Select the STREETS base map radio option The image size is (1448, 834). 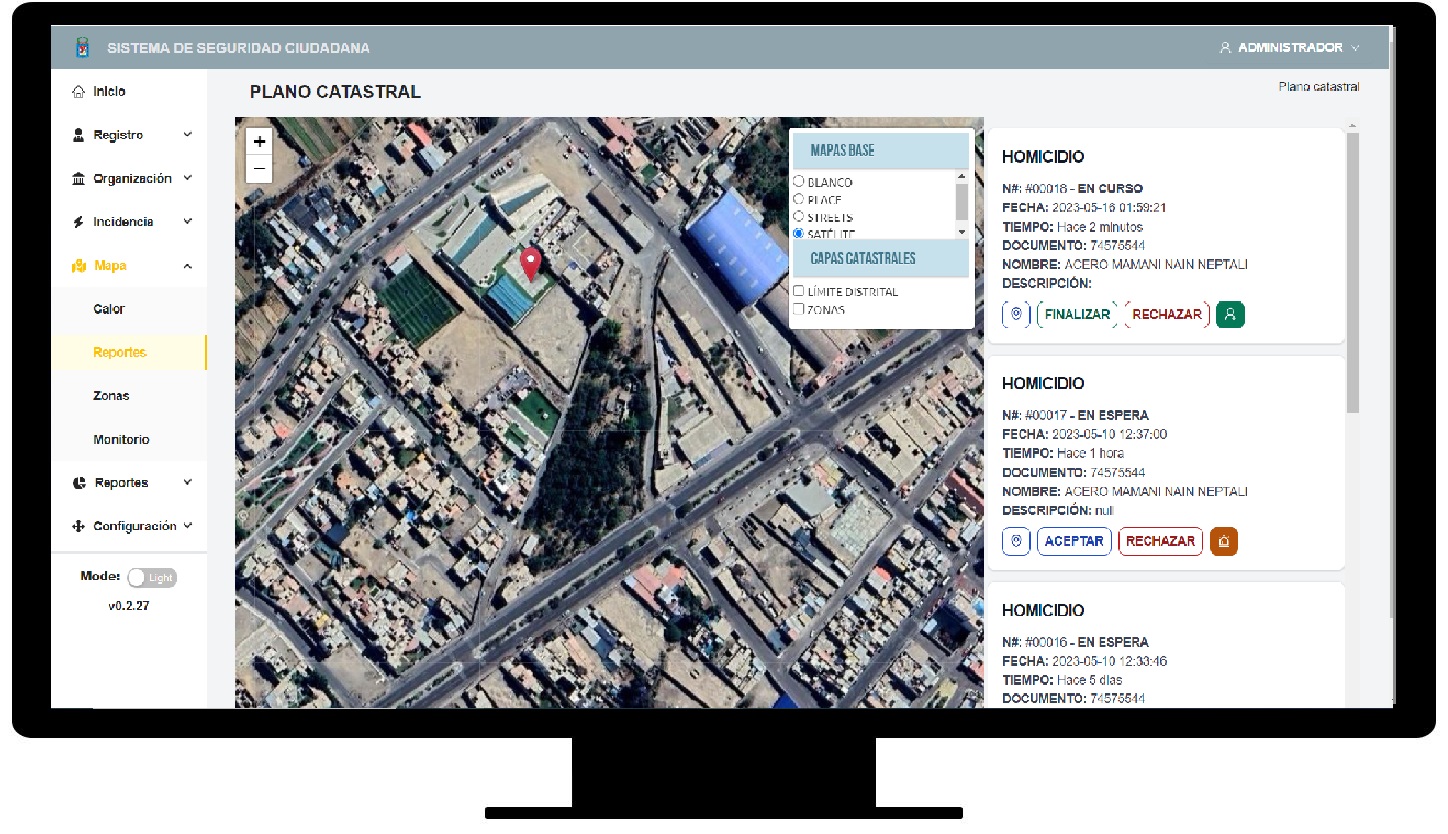click(798, 217)
